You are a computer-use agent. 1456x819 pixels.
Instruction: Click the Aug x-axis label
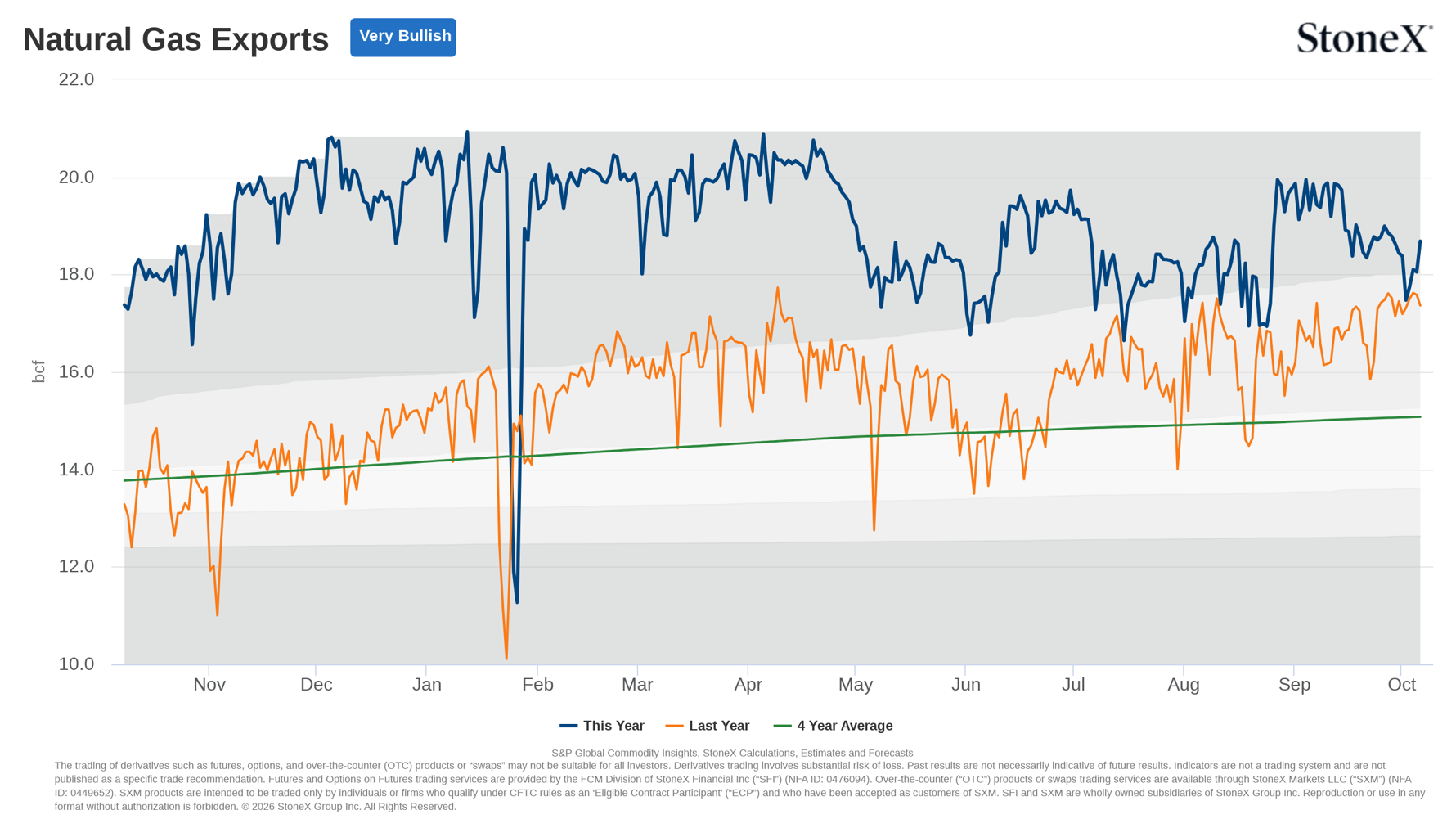pos(1184,685)
